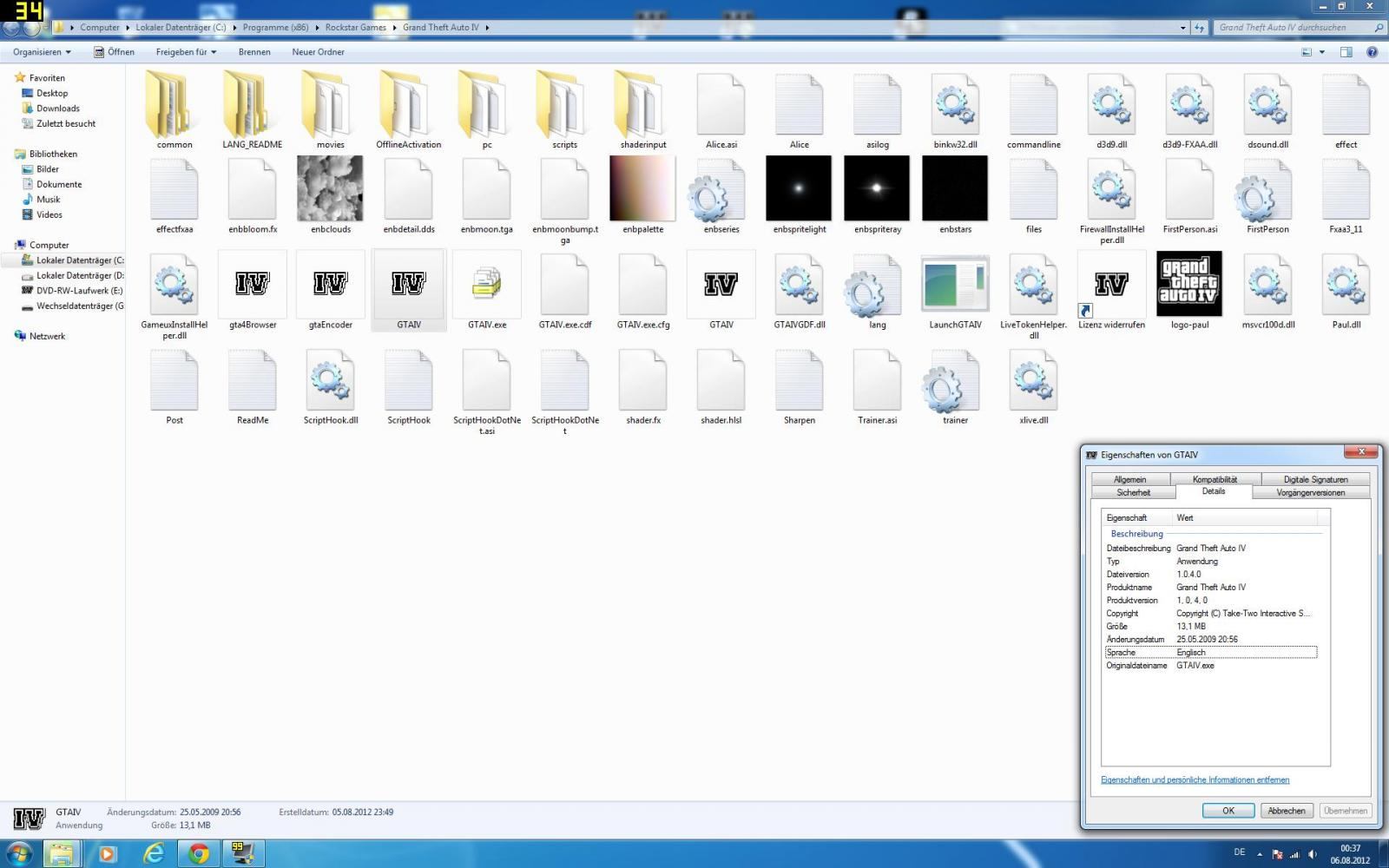This screenshot has width=1389, height=868.
Task: Click the Brennen toolbar button
Action: [x=254, y=52]
